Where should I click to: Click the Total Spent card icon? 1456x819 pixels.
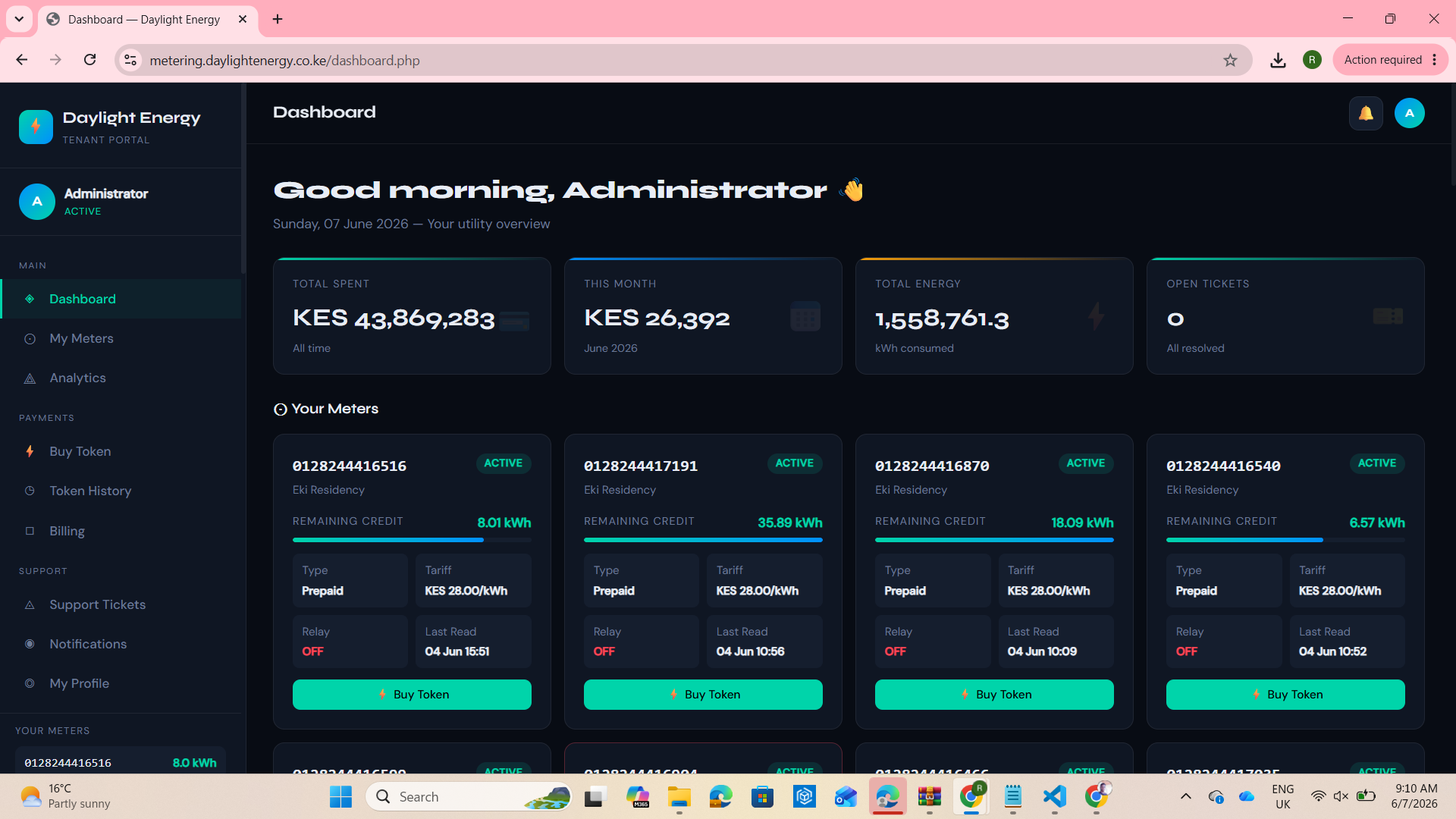pos(514,322)
